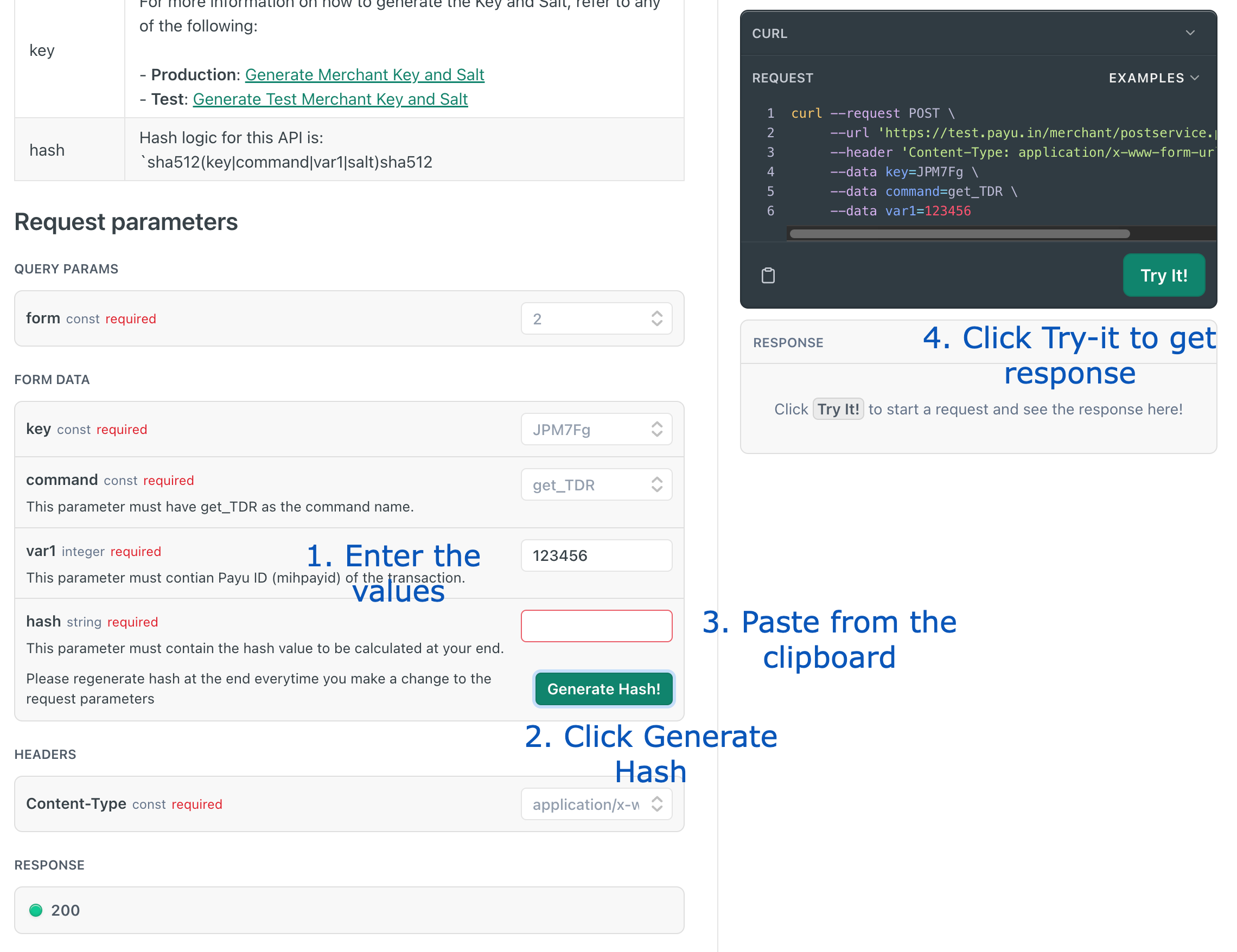Viewport: 1237px width, 952px height.
Task: Click the CURL header label
Action: click(769, 34)
